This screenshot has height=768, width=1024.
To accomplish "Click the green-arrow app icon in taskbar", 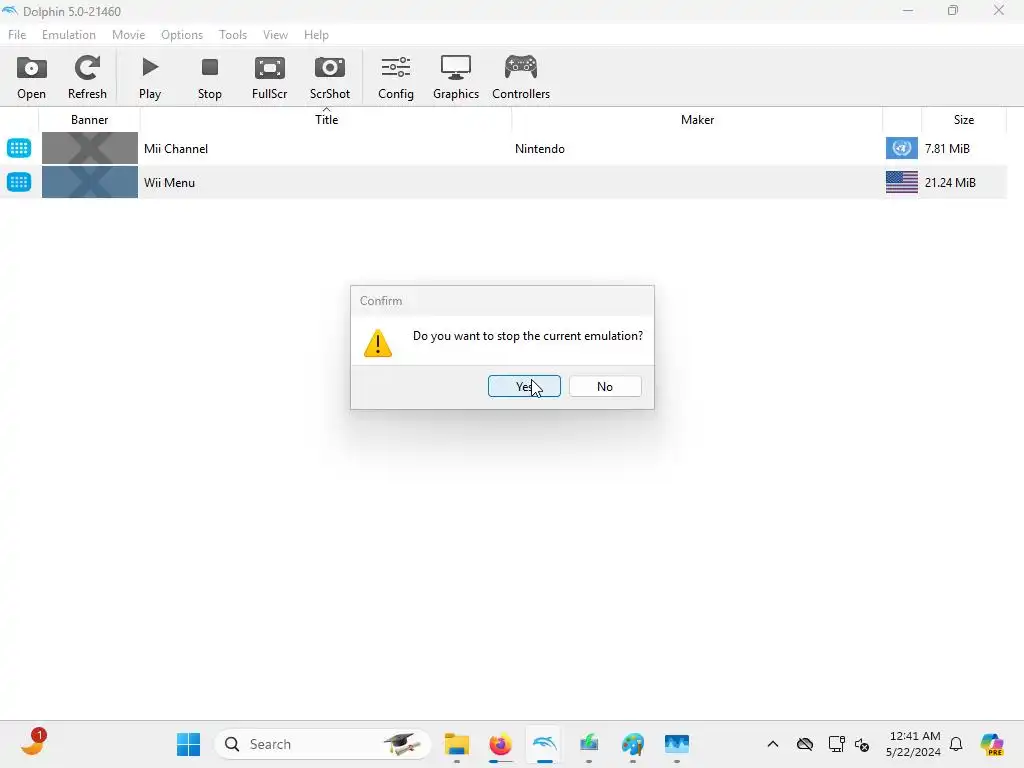I will (588, 744).
